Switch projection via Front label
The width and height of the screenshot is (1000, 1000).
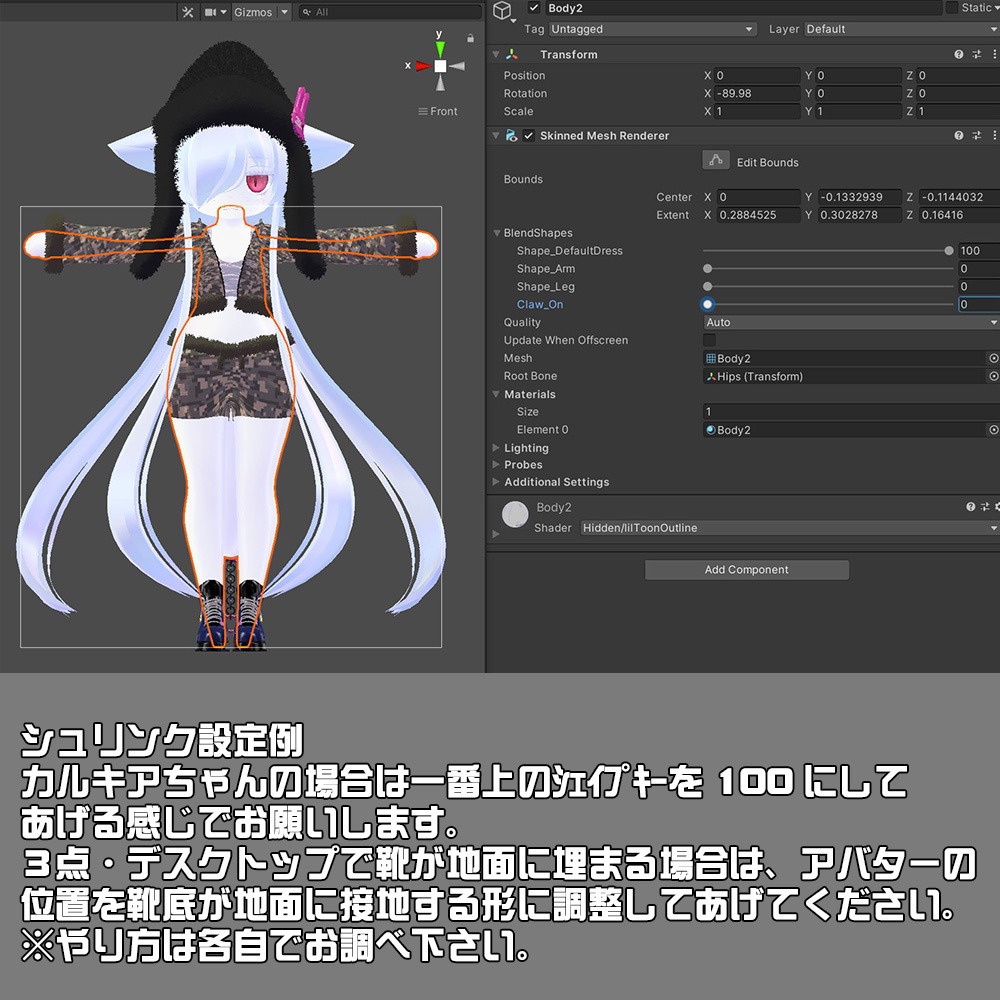pos(438,111)
